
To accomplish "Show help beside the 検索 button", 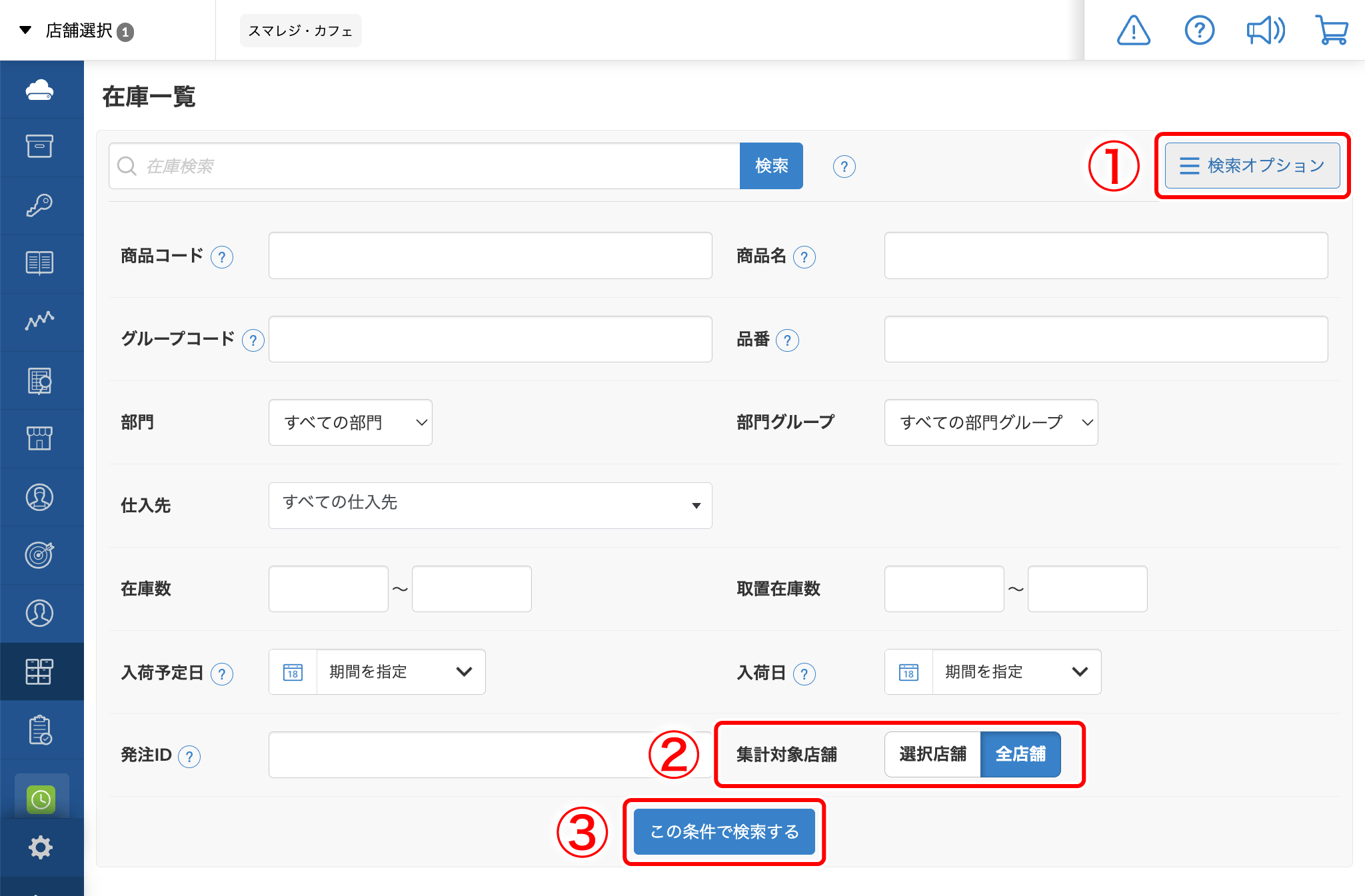I will [x=844, y=167].
